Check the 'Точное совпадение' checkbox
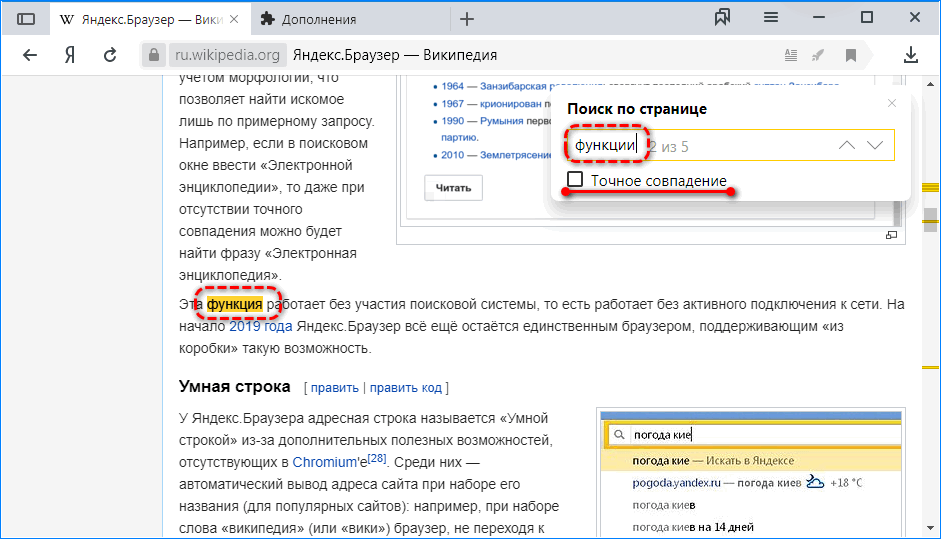Screen dimensions: 941x539 click(575, 180)
